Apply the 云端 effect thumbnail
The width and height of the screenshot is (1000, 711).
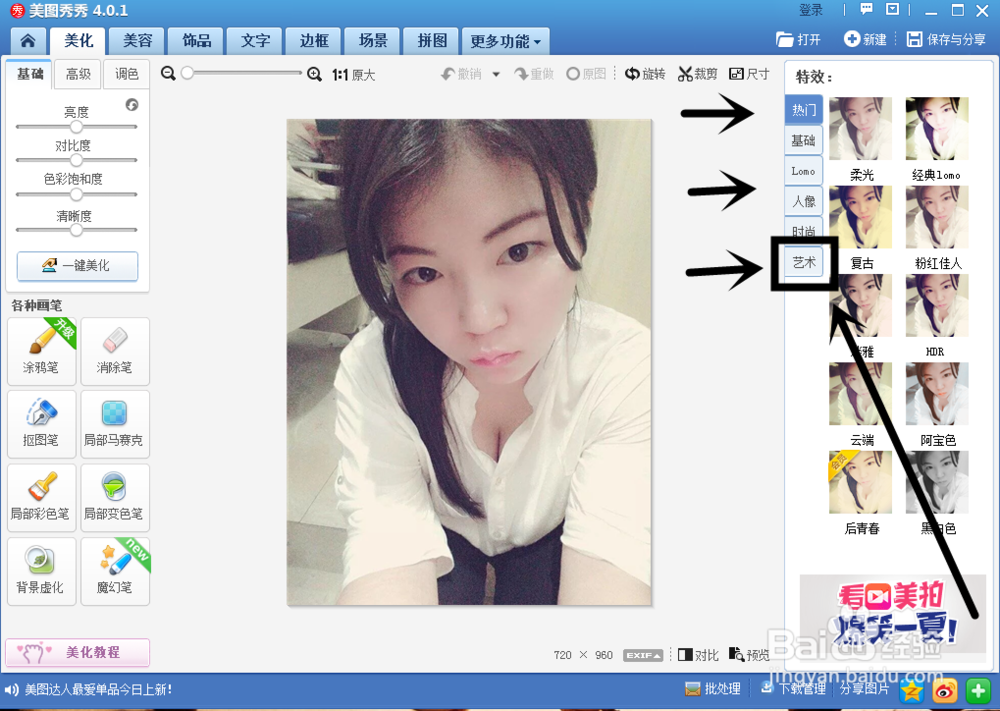[860, 394]
